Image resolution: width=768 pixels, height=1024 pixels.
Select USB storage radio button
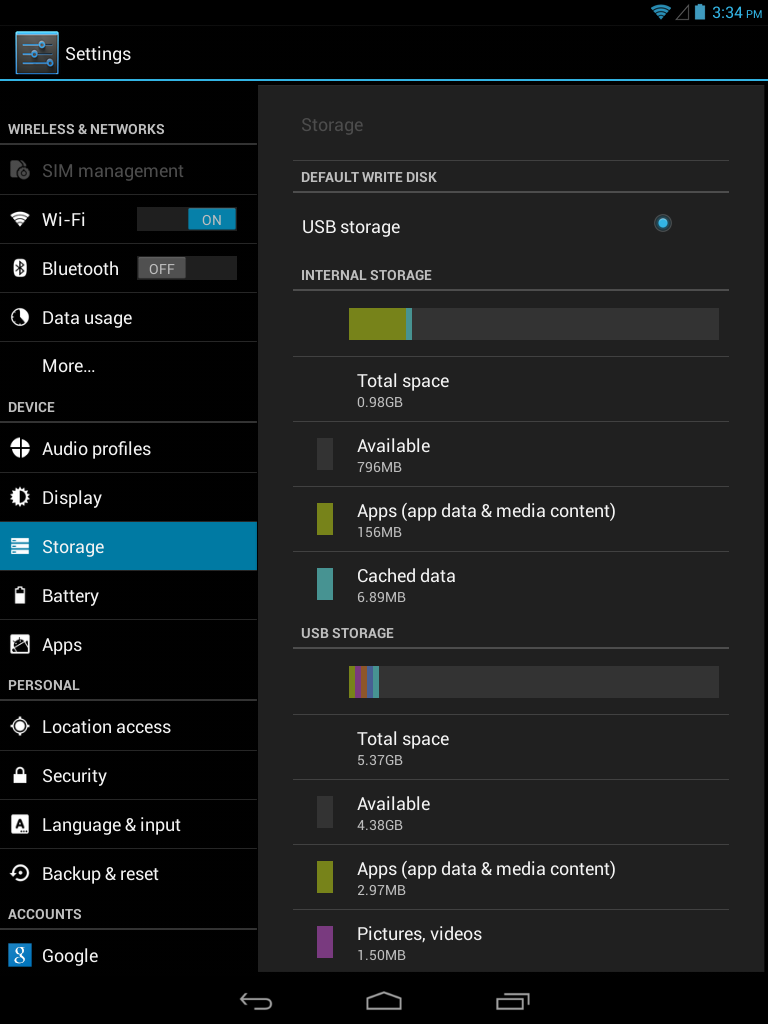(662, 223)
